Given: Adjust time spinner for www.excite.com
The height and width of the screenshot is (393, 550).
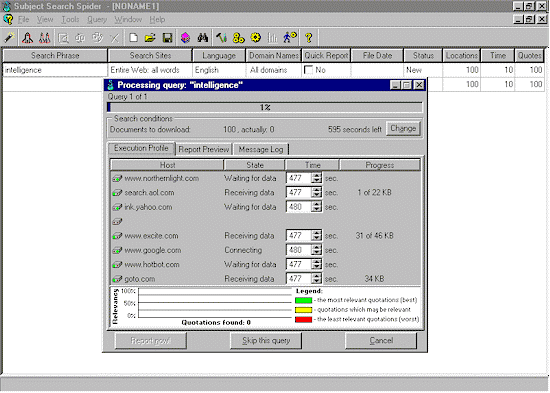Looking at the screenshot, I should click(316, 236).
